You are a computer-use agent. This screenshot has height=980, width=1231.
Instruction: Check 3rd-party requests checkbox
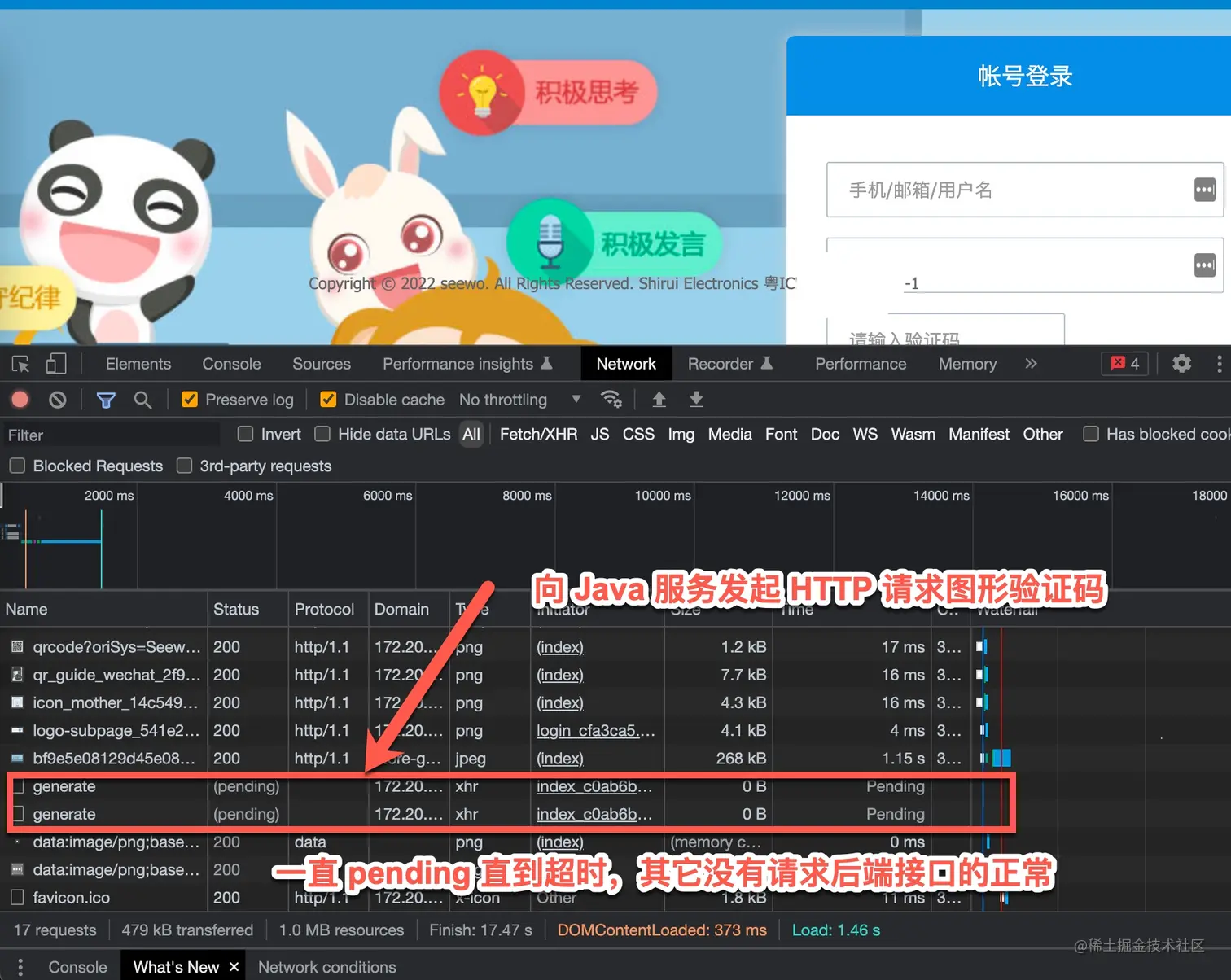(x=185, y=466)
